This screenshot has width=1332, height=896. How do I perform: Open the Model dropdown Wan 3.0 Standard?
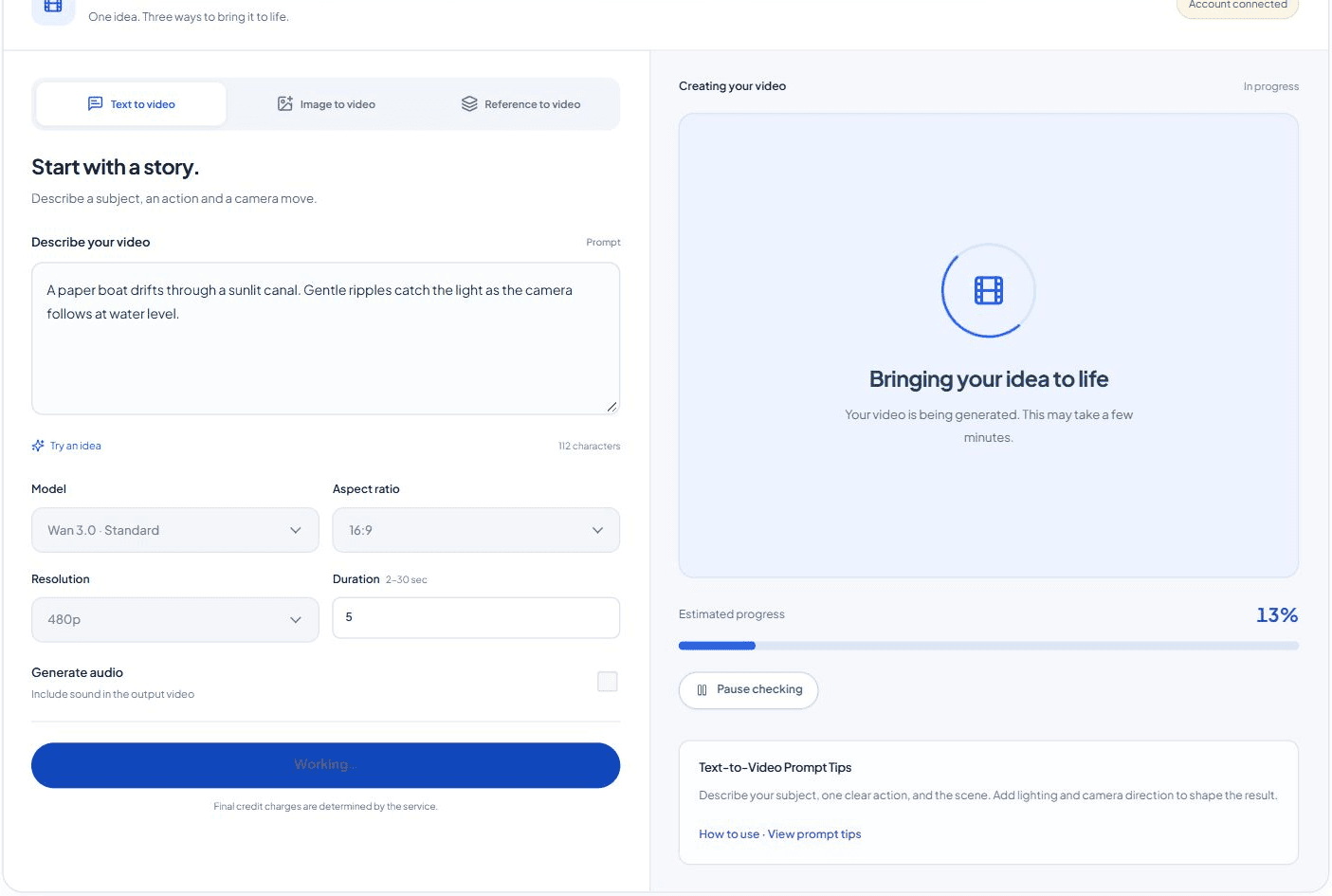[x=175, y=530]
